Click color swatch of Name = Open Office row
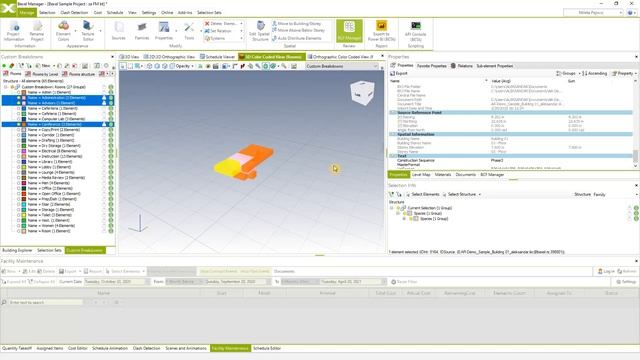The height and width of the screenshot is (360, 640). [24, 194]
